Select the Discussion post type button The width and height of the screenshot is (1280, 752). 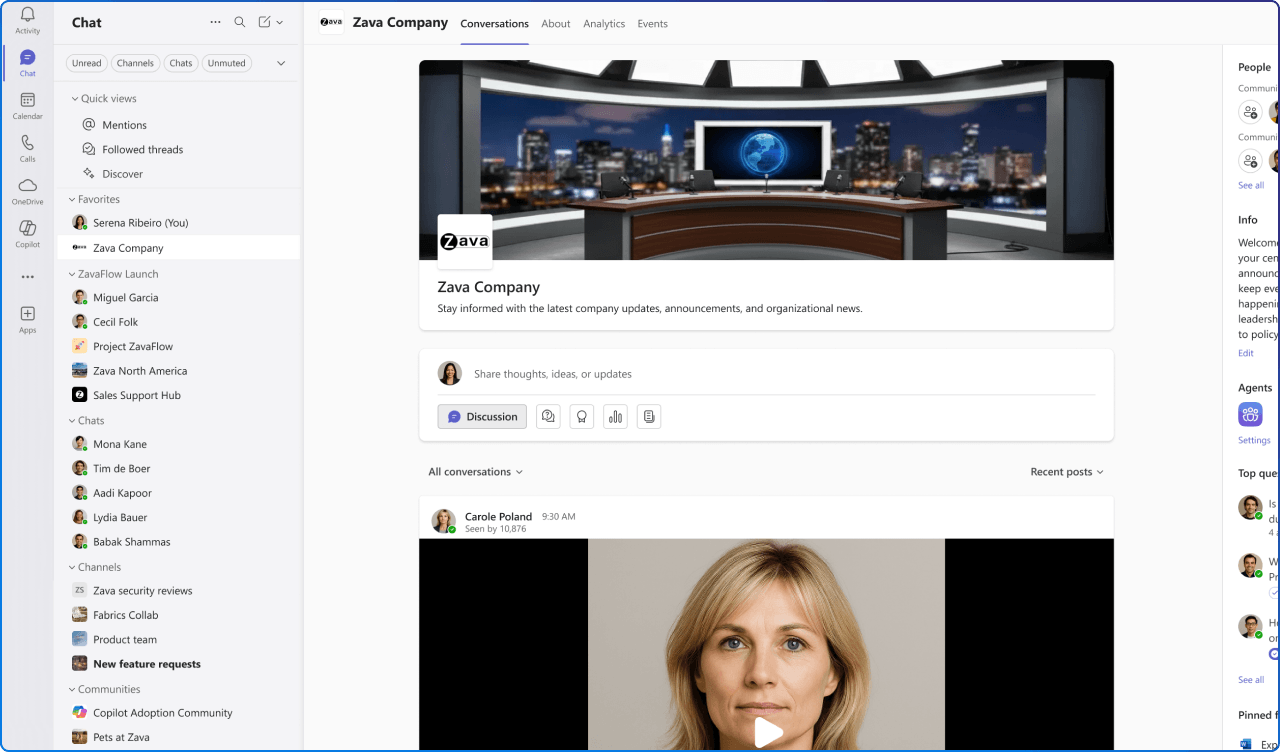pos(482,417)
